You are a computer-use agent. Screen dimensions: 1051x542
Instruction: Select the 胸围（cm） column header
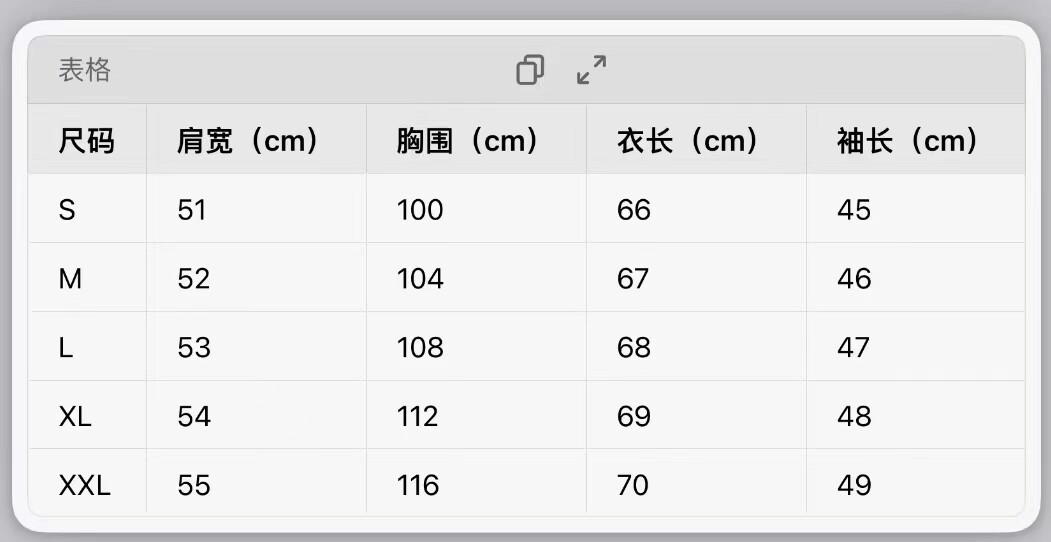click(469, 141)
